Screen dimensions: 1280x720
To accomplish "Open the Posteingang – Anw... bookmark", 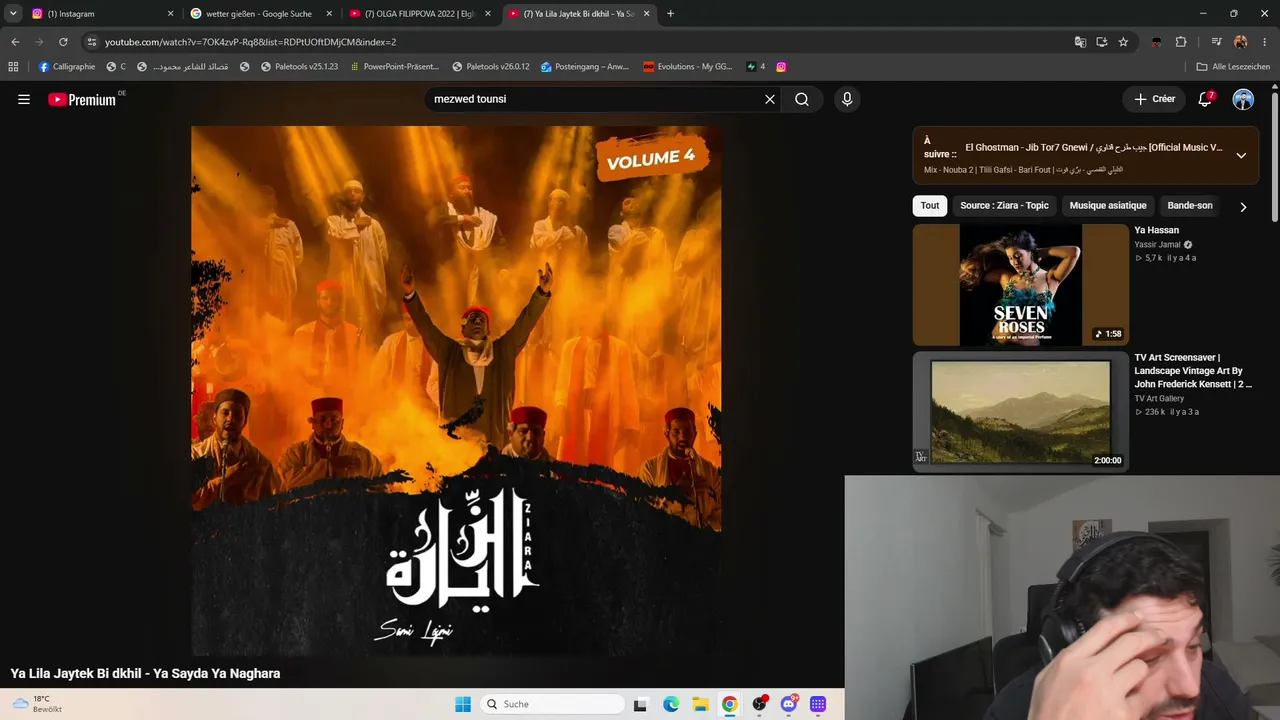I will (585, 67).
